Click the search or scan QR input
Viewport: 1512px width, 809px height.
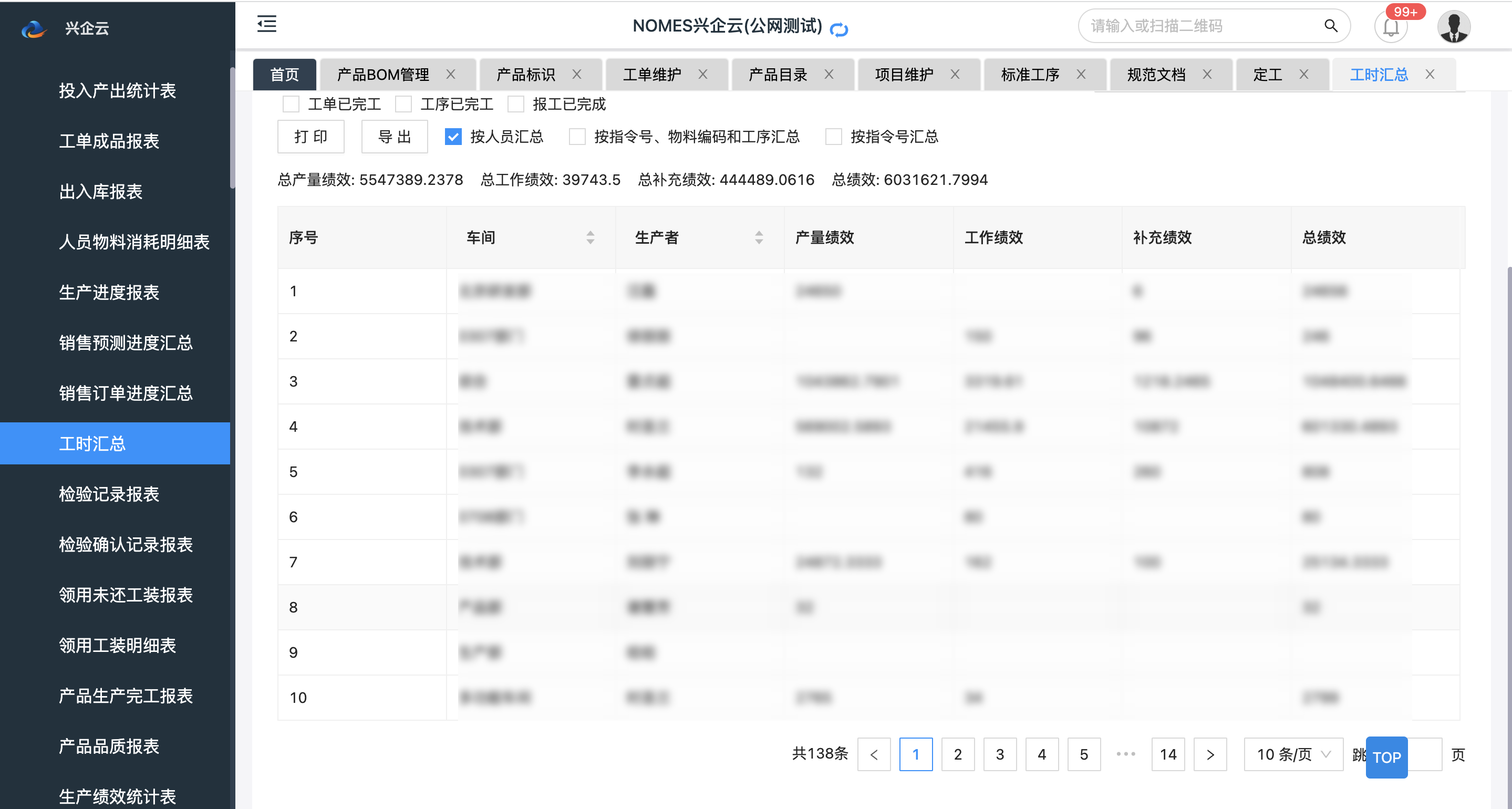click(x=1203, y=26)
